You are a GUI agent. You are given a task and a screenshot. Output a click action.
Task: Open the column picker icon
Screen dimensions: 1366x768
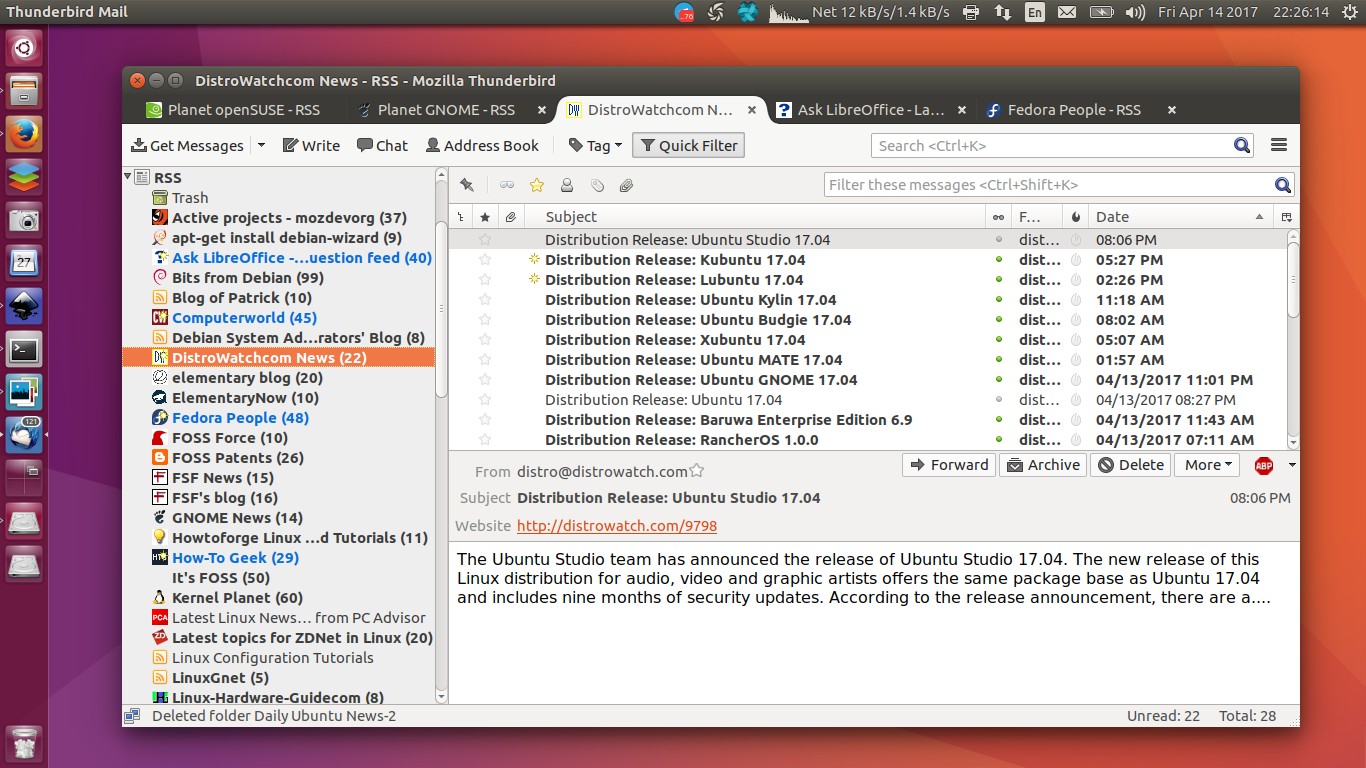[x=1286, y=217]
